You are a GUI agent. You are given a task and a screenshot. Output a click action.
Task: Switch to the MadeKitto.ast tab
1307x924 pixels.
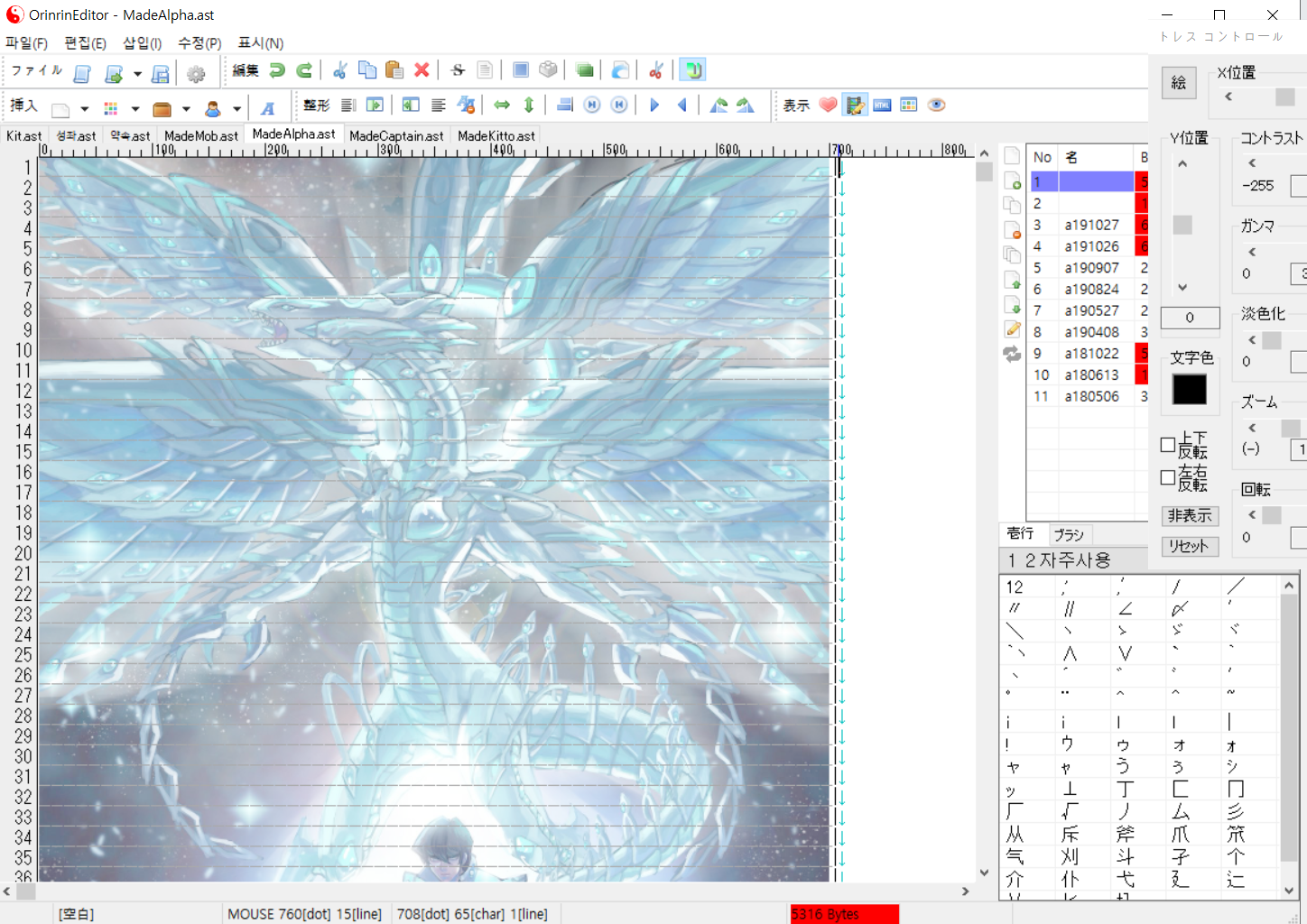(496, 136)
